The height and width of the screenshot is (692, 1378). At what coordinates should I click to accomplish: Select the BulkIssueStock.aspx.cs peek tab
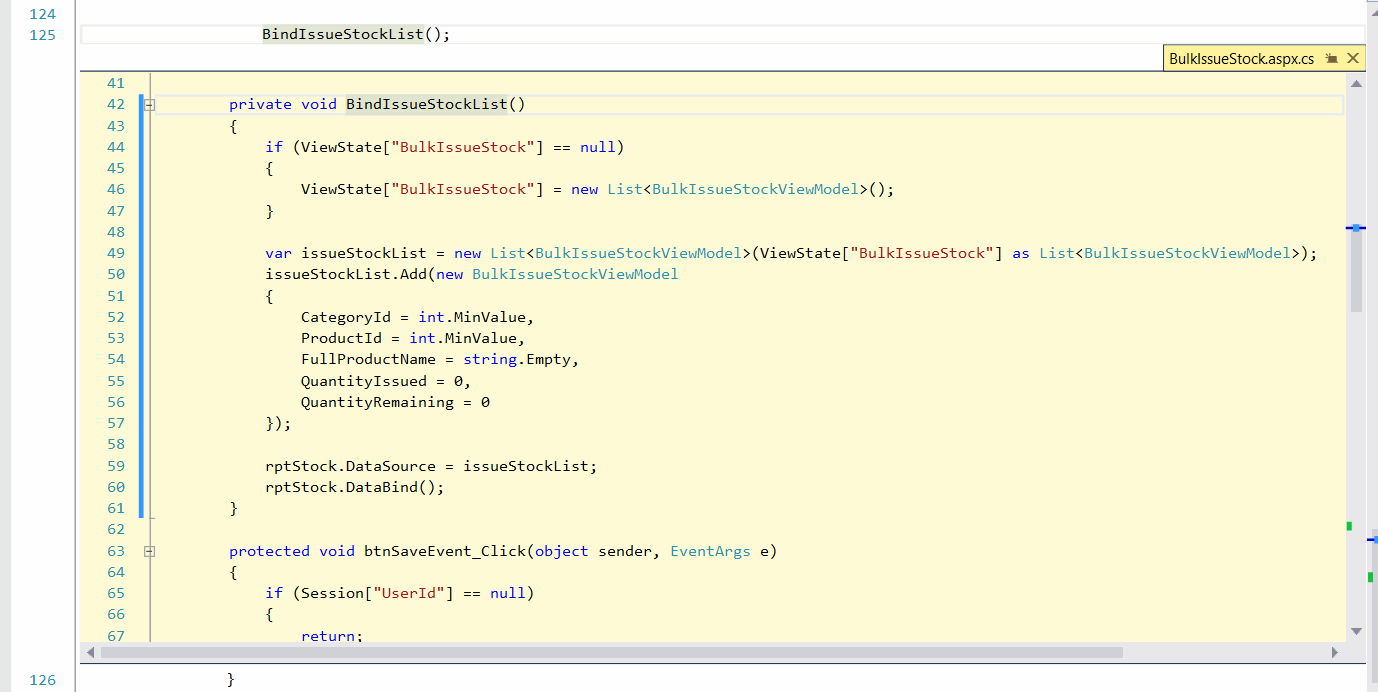(1245, 58)
